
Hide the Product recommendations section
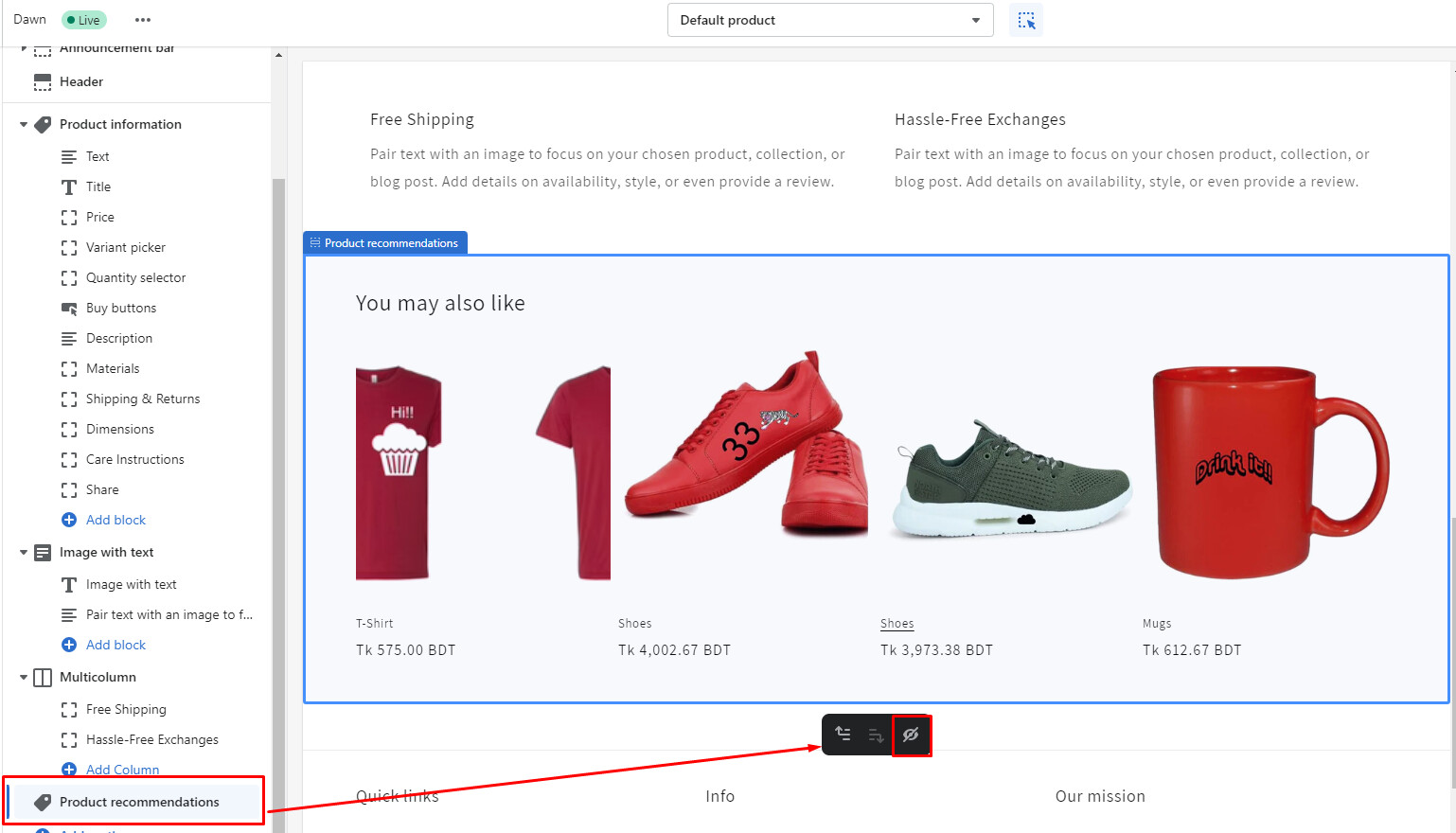[911, 735]
